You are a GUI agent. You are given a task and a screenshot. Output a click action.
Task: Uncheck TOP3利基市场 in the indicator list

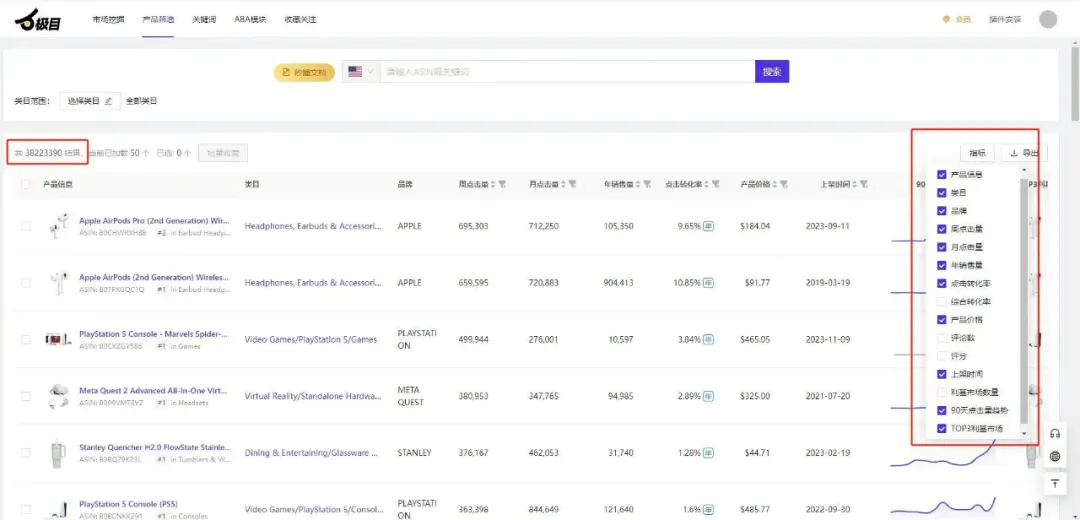(942, 428)
